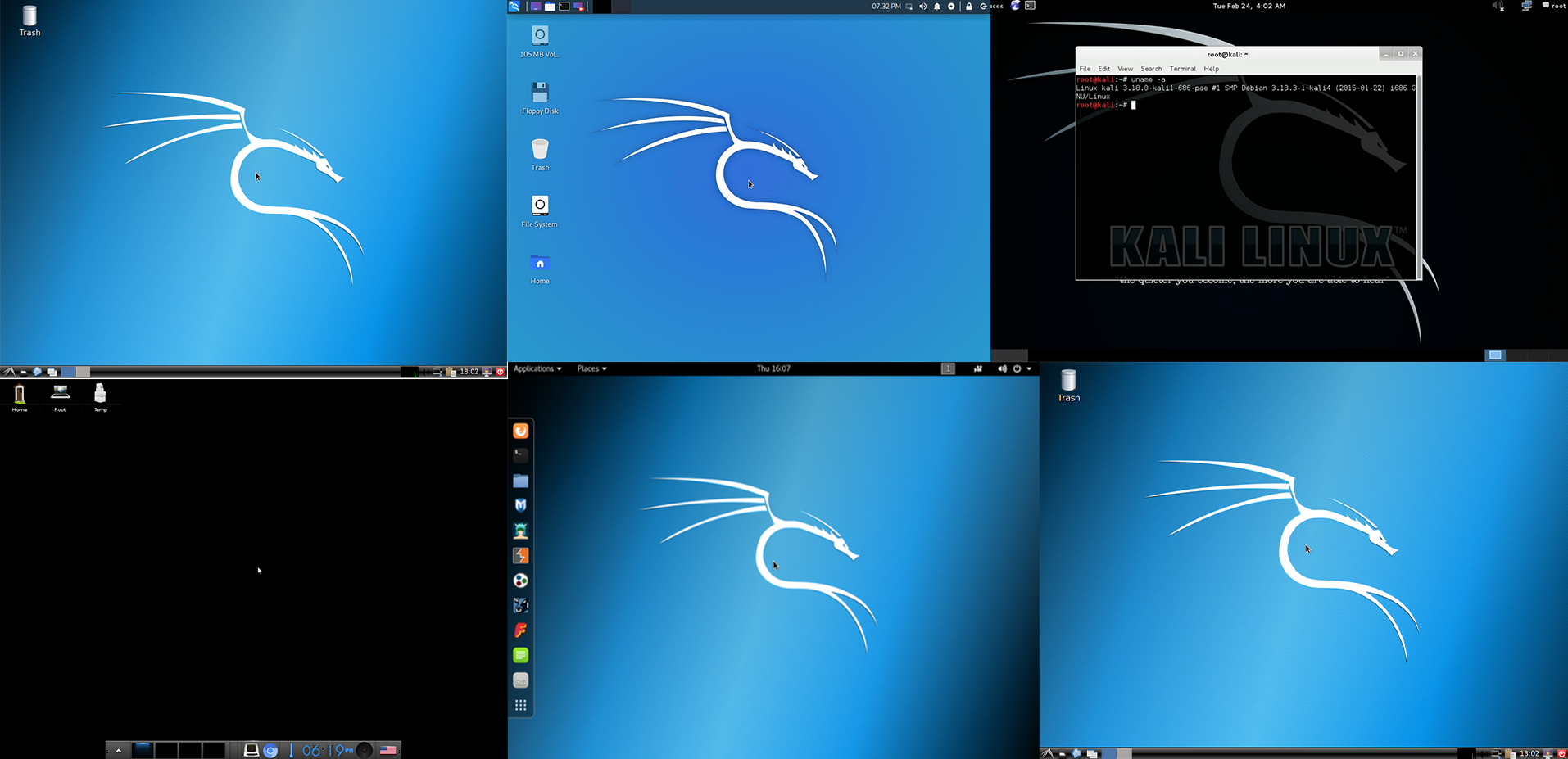Open the 105 MB Volume desktop icon
This screenshot has width=1568, height=759.
pyautogui.click(x=539, y=42)
